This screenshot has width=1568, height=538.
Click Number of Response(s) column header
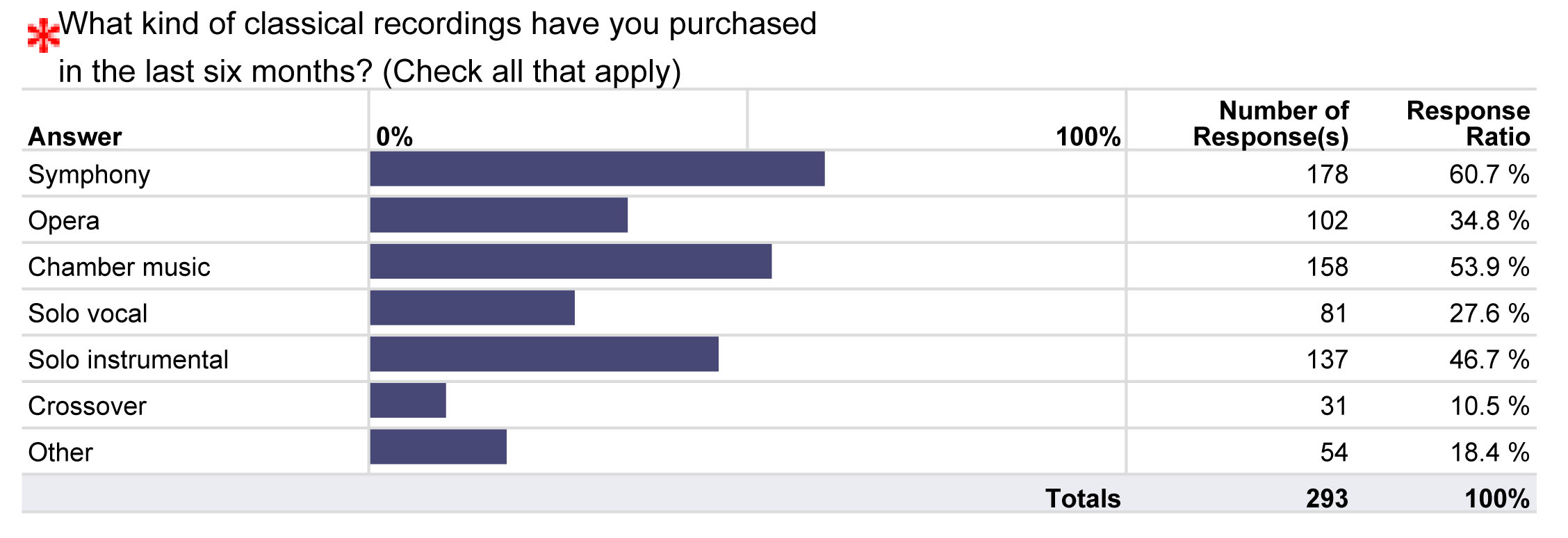pyautogui.click(x=1271, y=124)
